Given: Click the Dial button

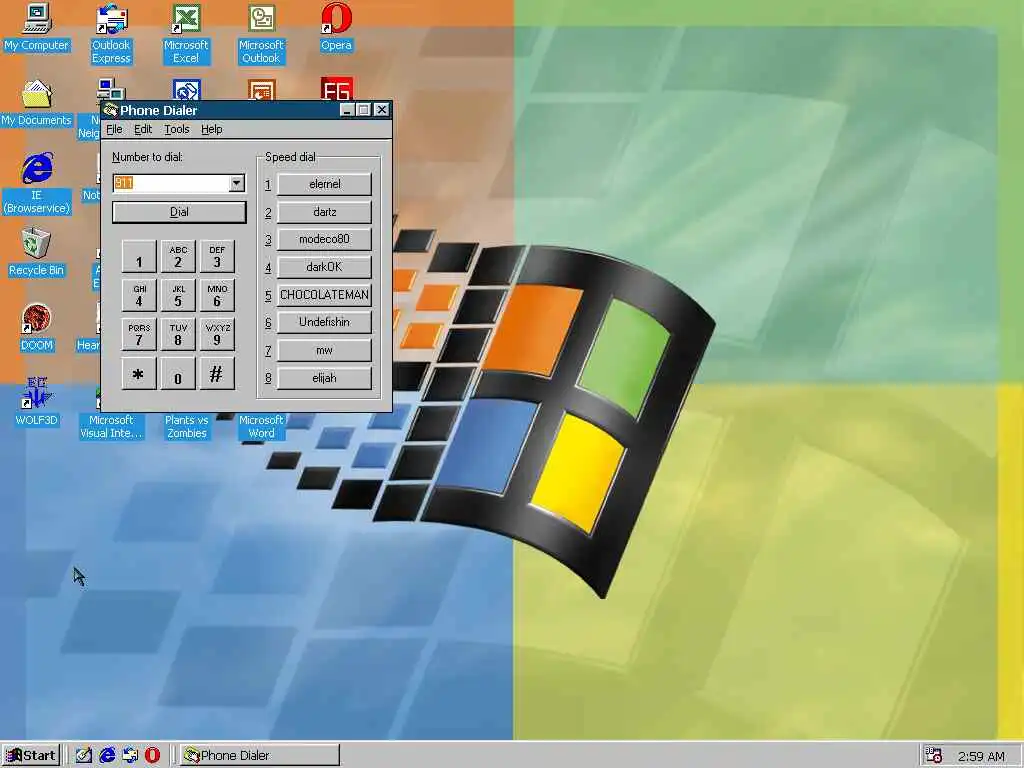Looking at the screenshot, I should click(x=179, y=212).
